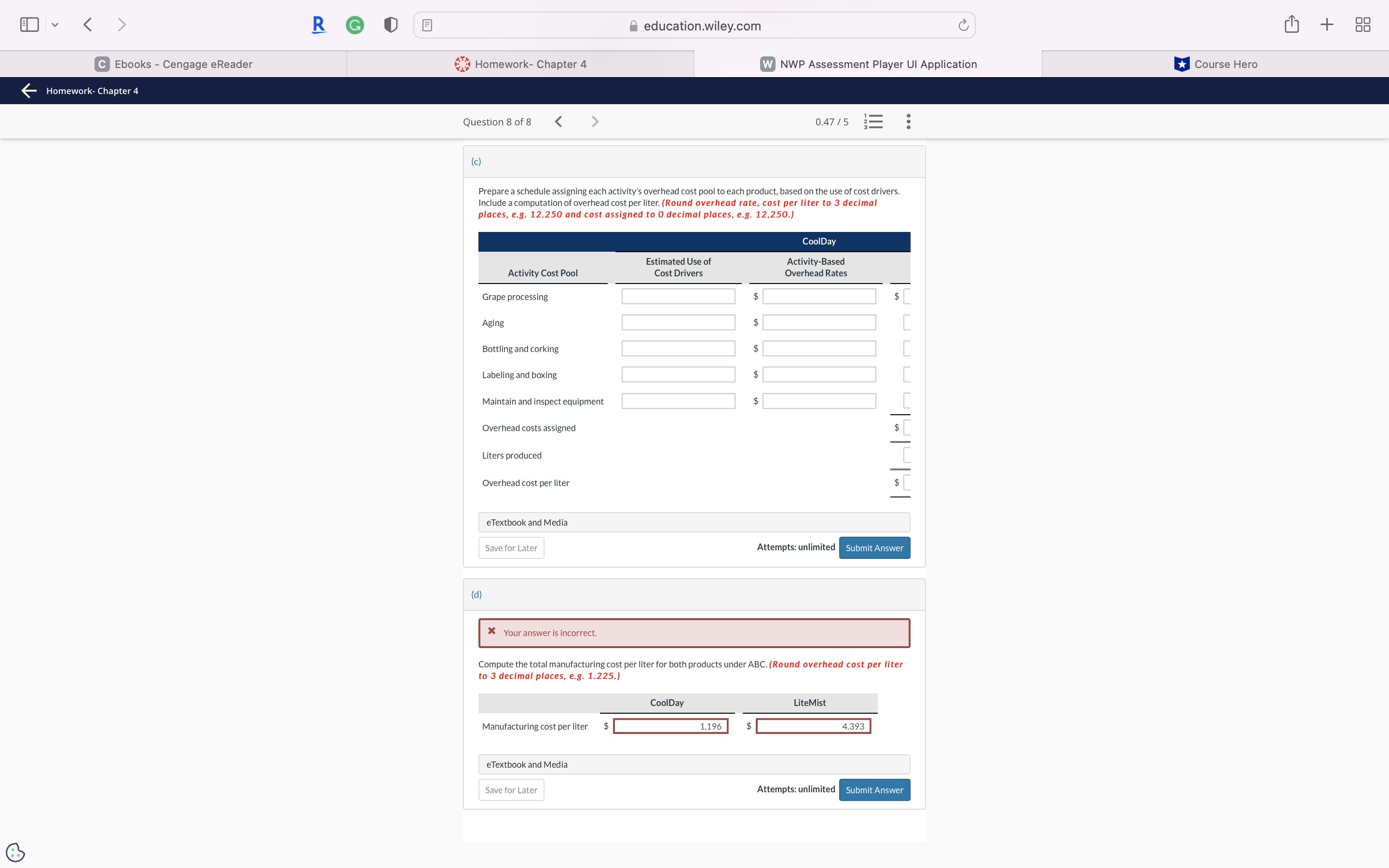Click Save for Later in part (c)
1389x868 pixels.
(x=511, y=548)
